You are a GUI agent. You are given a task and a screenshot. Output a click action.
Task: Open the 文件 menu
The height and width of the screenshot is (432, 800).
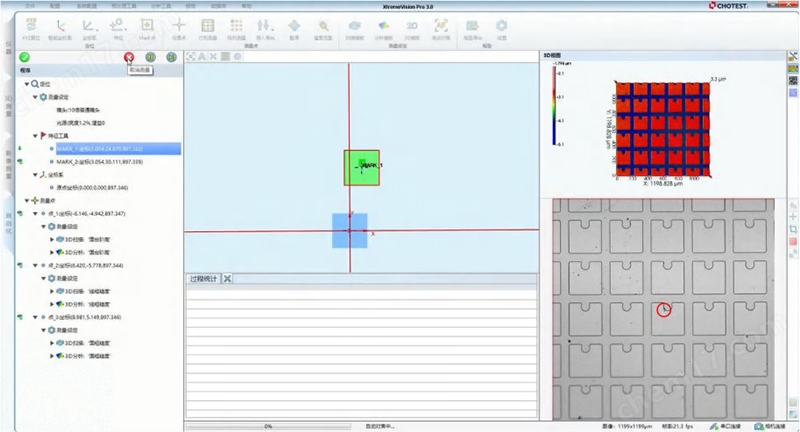pos(31,5)
